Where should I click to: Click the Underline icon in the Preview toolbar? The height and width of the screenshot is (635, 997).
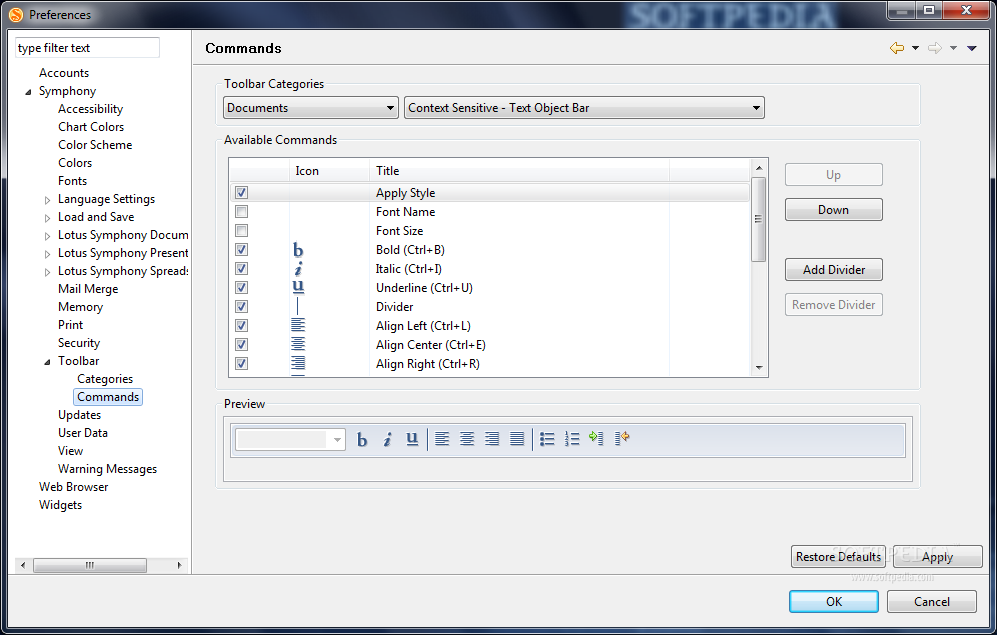pyautogui.click(x=412, y=439)
